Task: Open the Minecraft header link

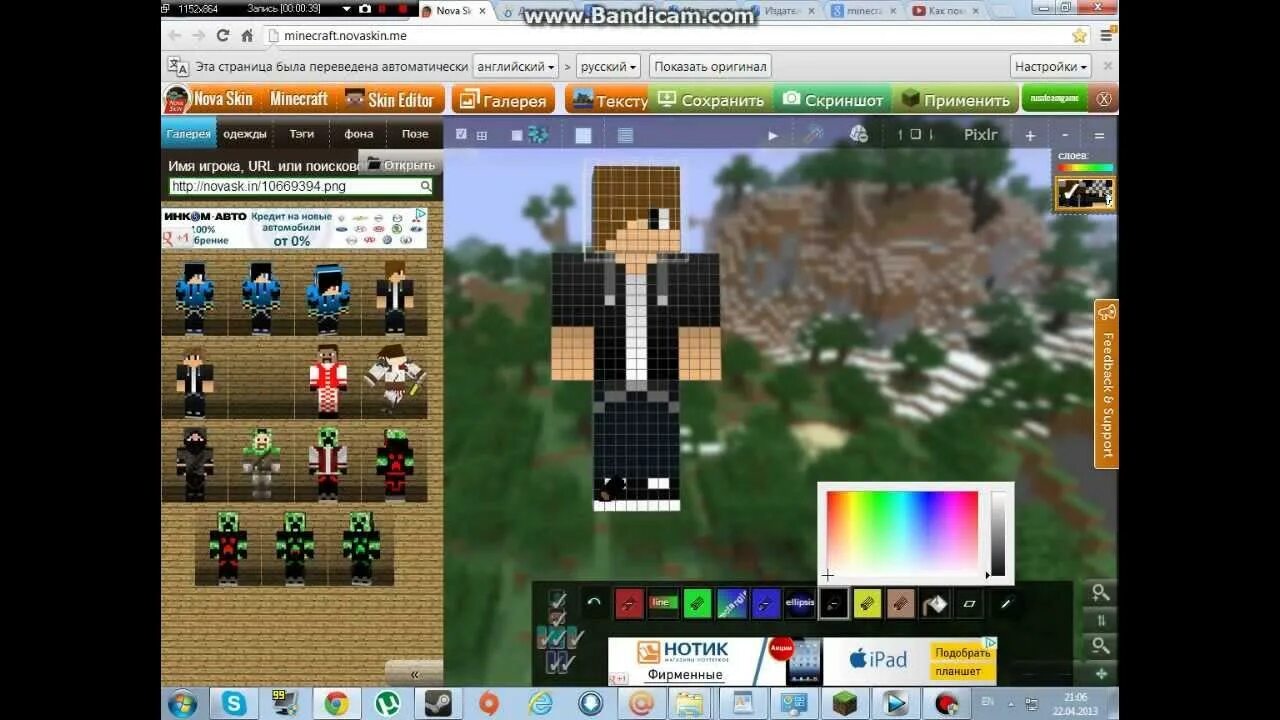Action: 298,99
